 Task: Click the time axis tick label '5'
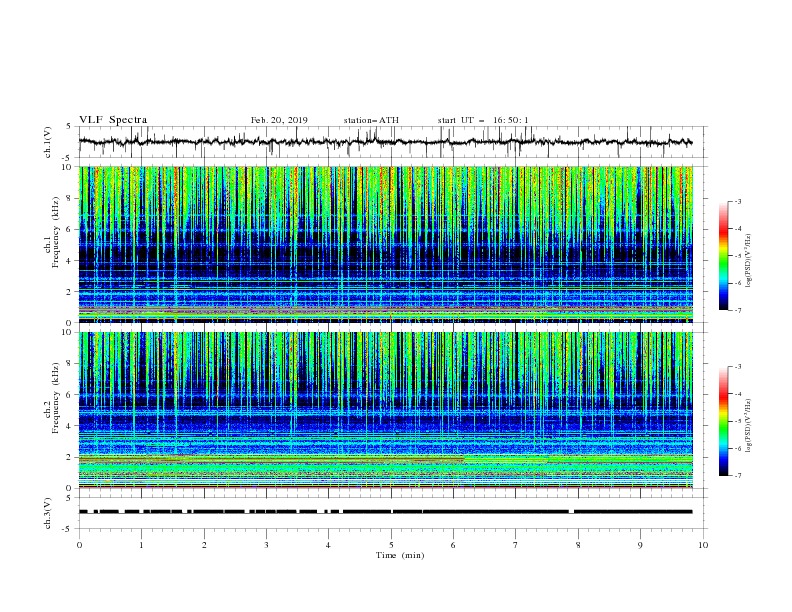391,545
